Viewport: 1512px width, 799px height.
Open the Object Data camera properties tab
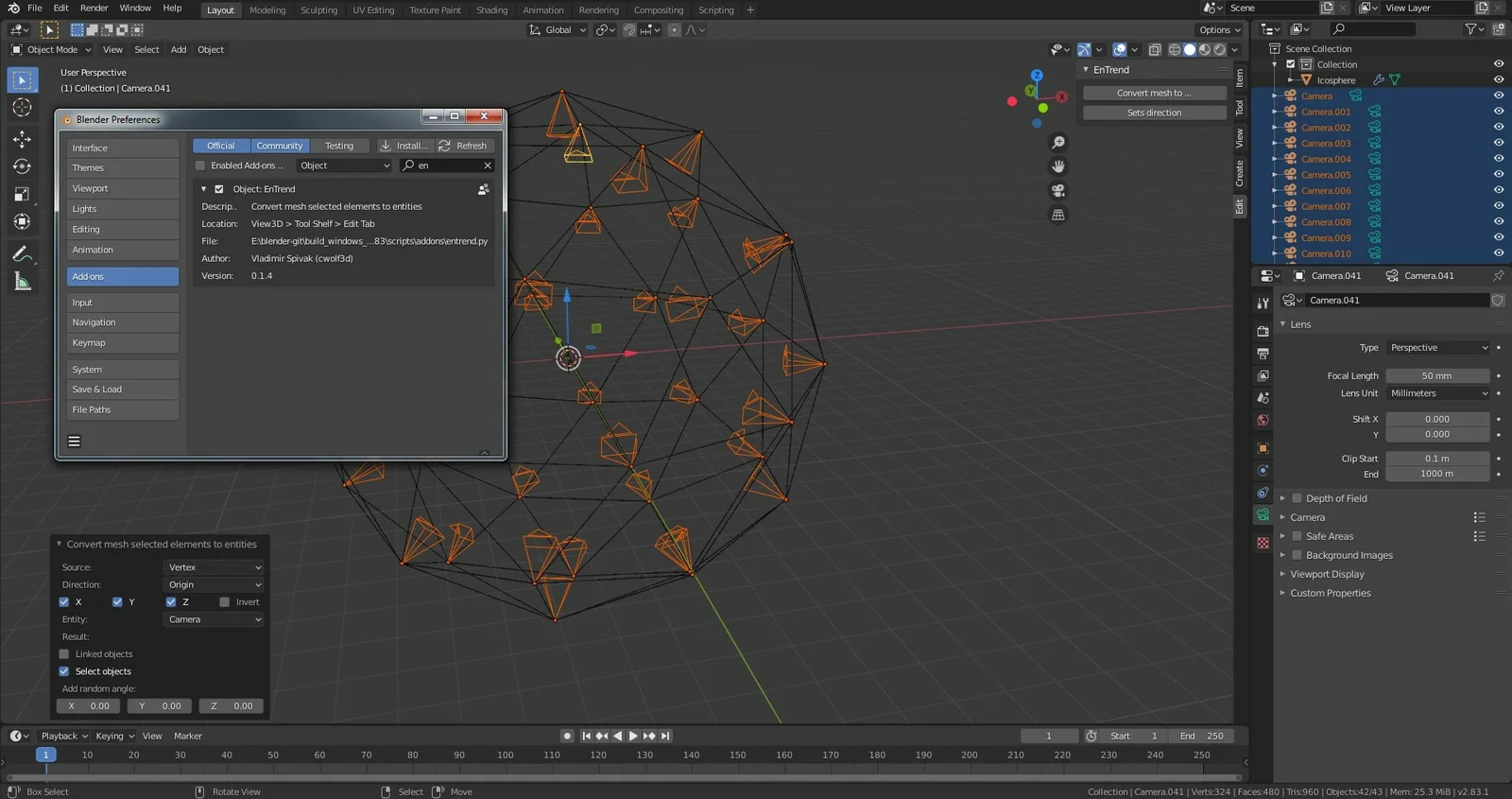1263,514
